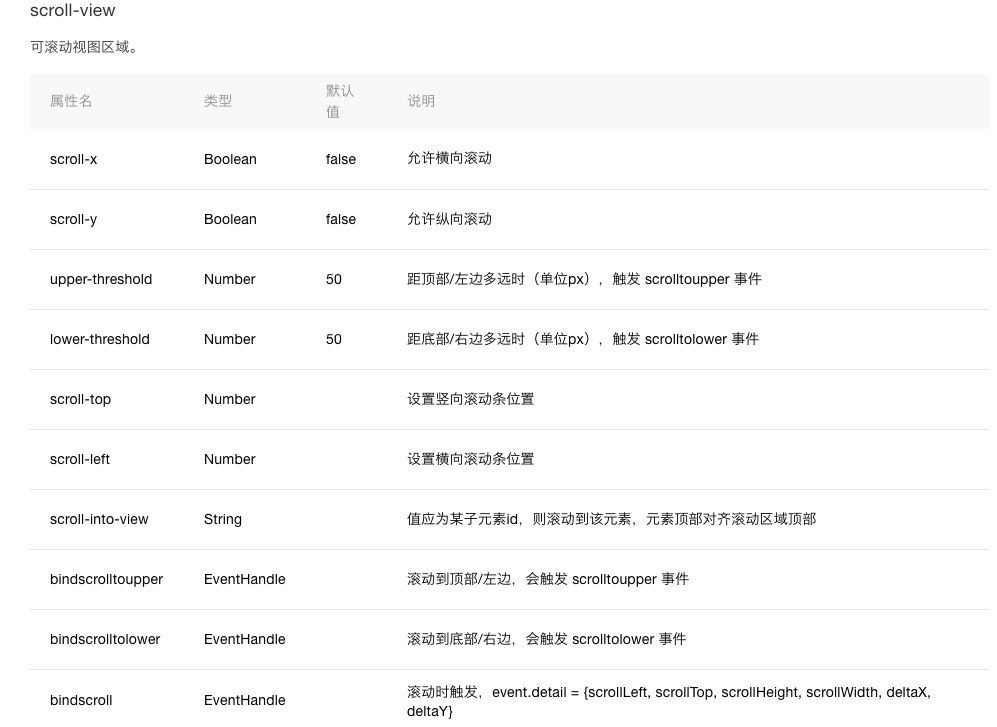Viewport: 997px width, 727px height.
Task: Click the bindscrolltoupper attribute name
Action: click(106, 579)
